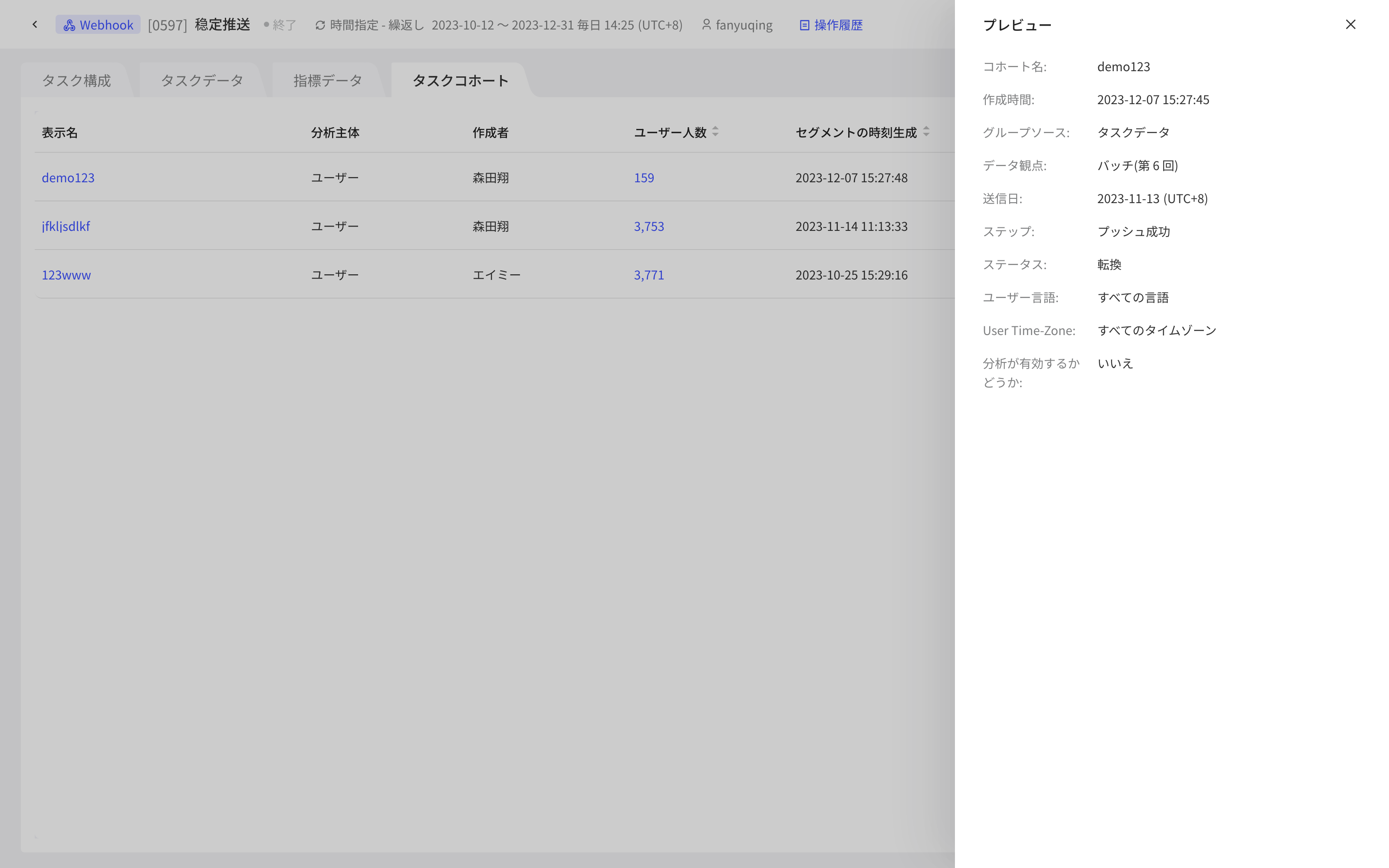Switch to the タスクデータ tab
The height and width of the screenshot is (868, 1389).
pos(202,80)
